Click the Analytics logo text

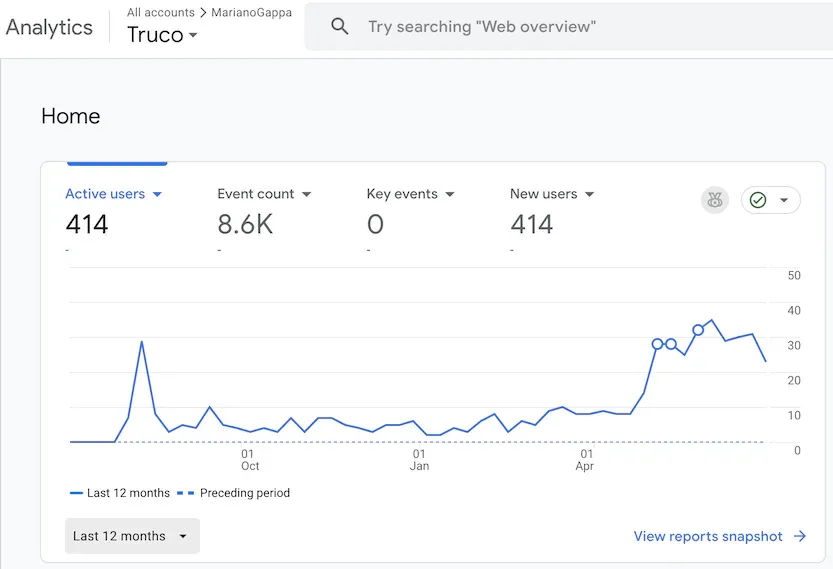click(x=49, y=28)
